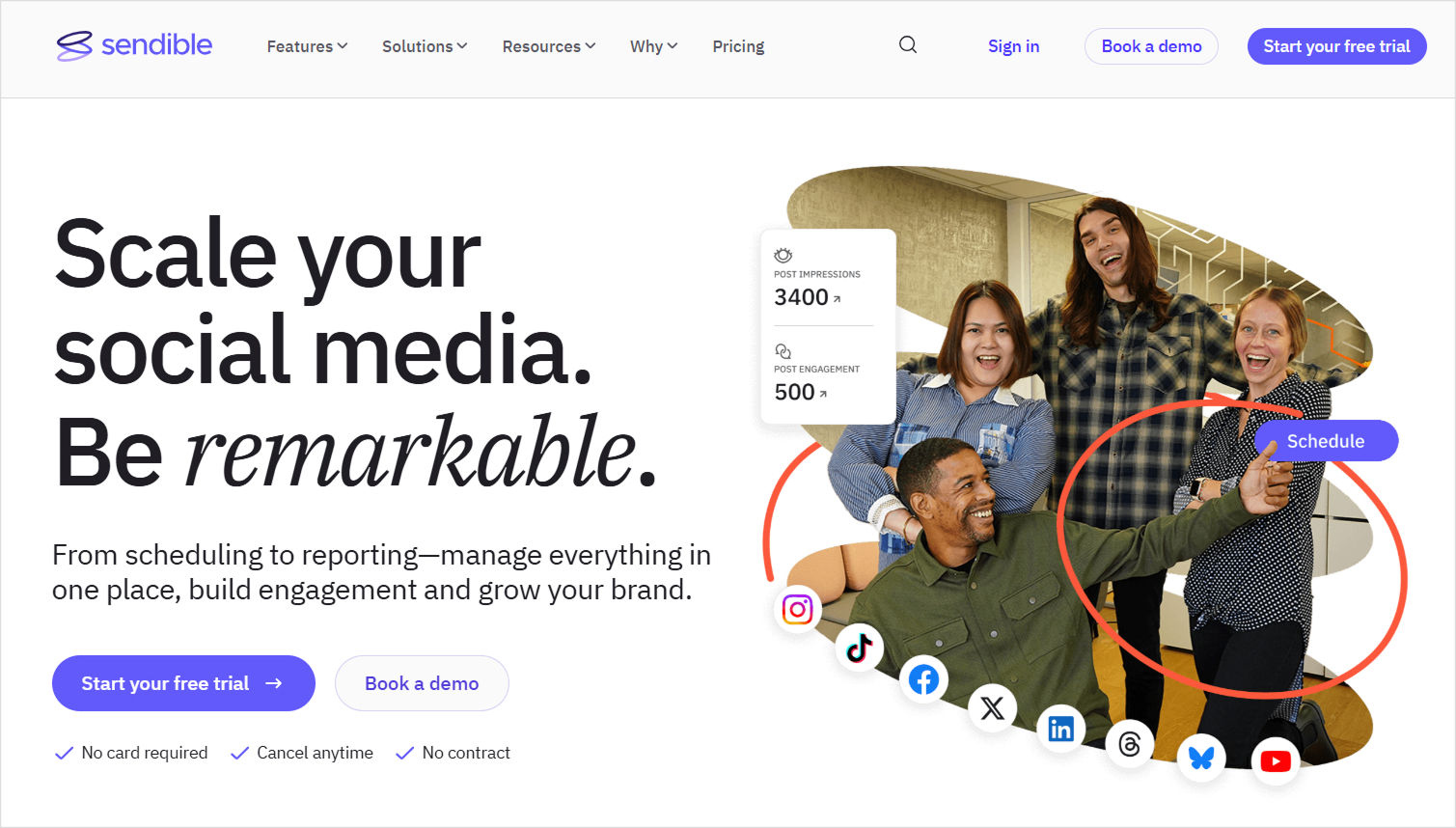The height and width of the screenshot is (828, 1456).
Task: Click the 500 post engagement value
Action: click(x=794, y=392)
